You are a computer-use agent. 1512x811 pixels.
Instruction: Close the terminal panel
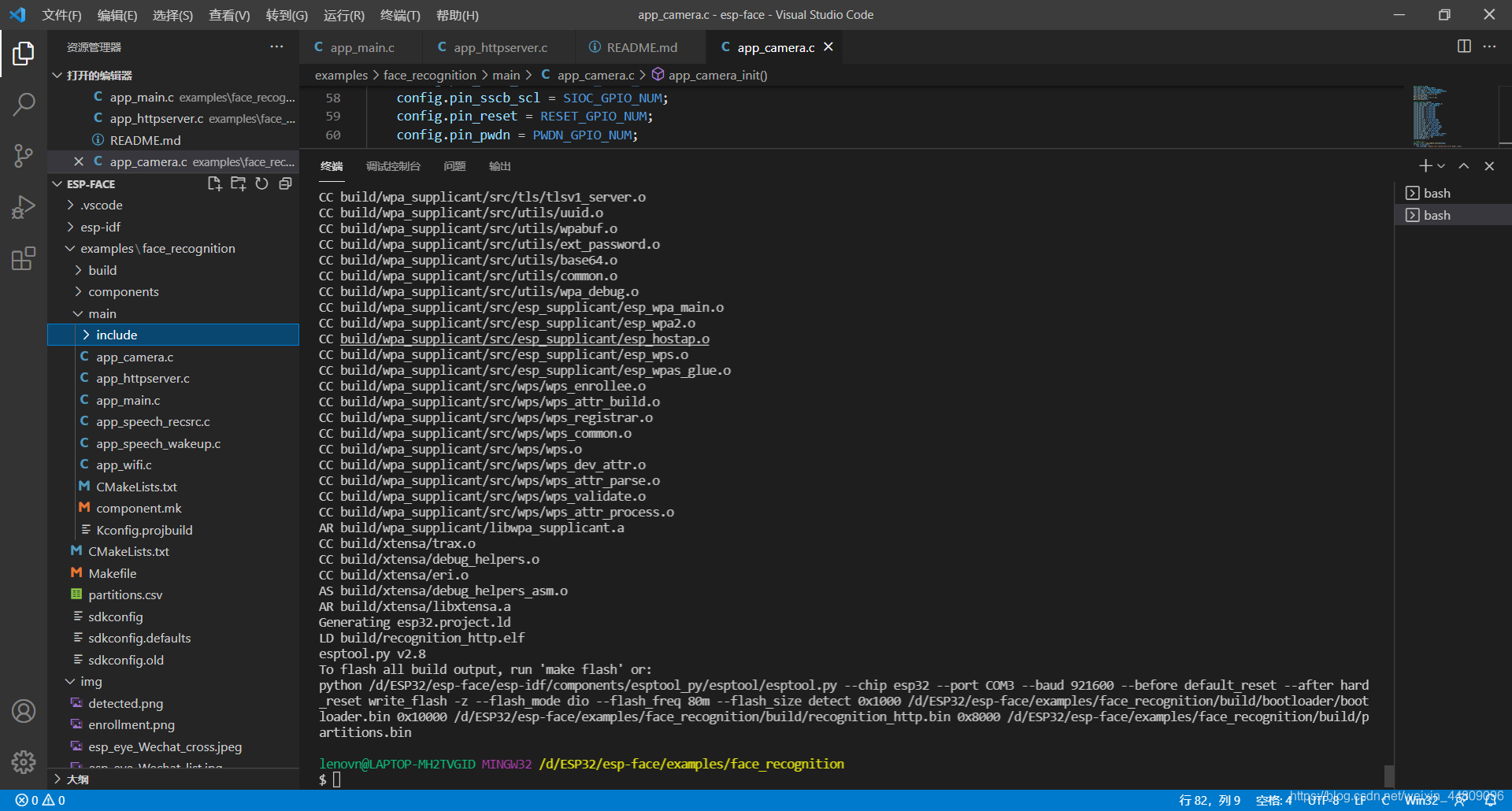tap(1489, 166)
